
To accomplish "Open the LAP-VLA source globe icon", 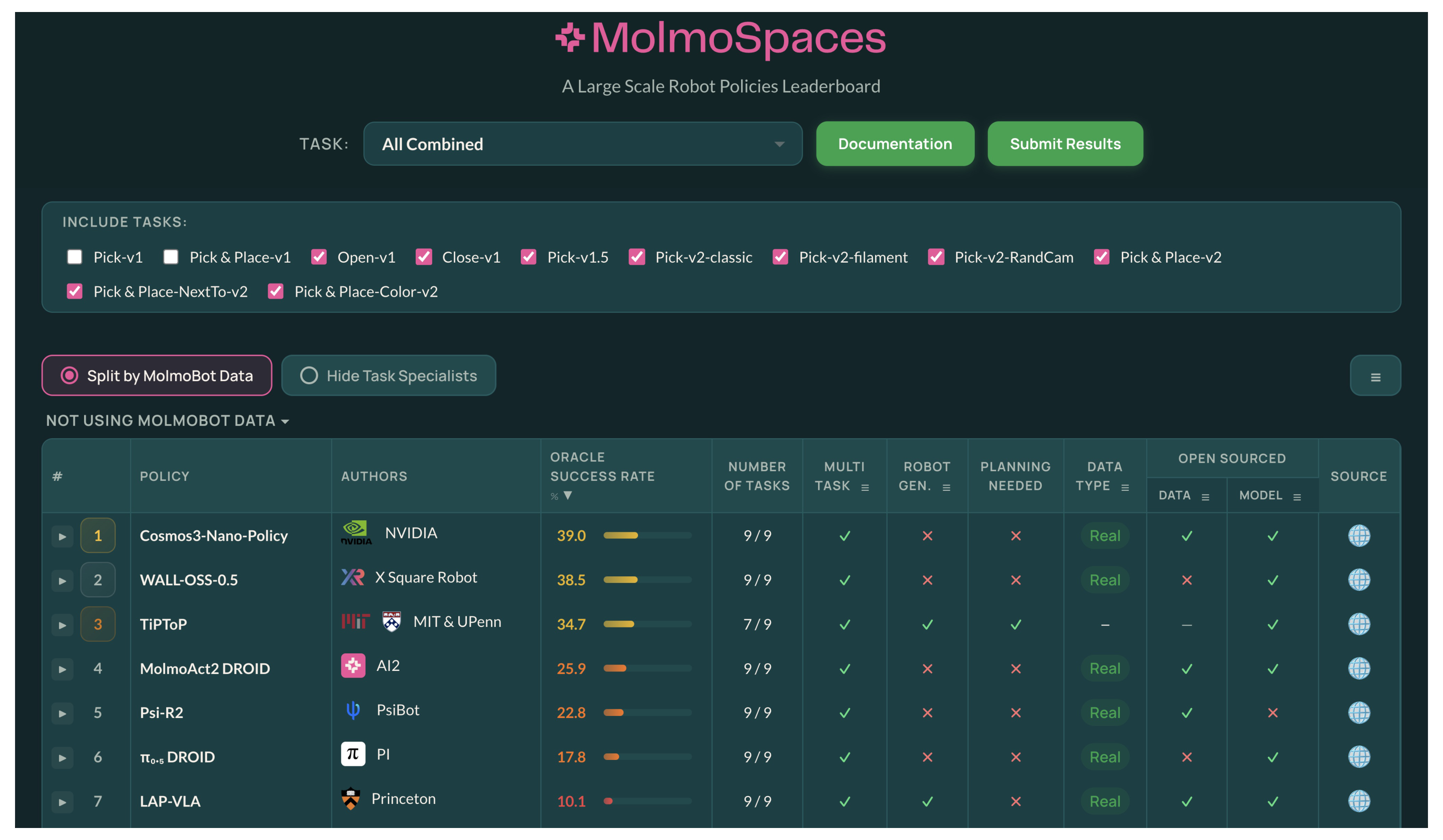I will click(x=1358, y=800).
